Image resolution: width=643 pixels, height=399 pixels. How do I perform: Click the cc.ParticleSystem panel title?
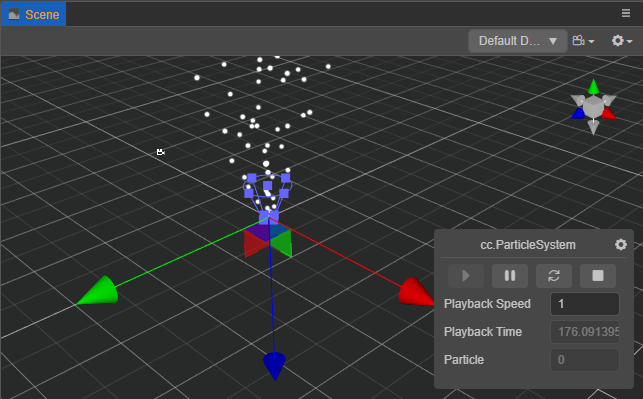click(528, 245)
